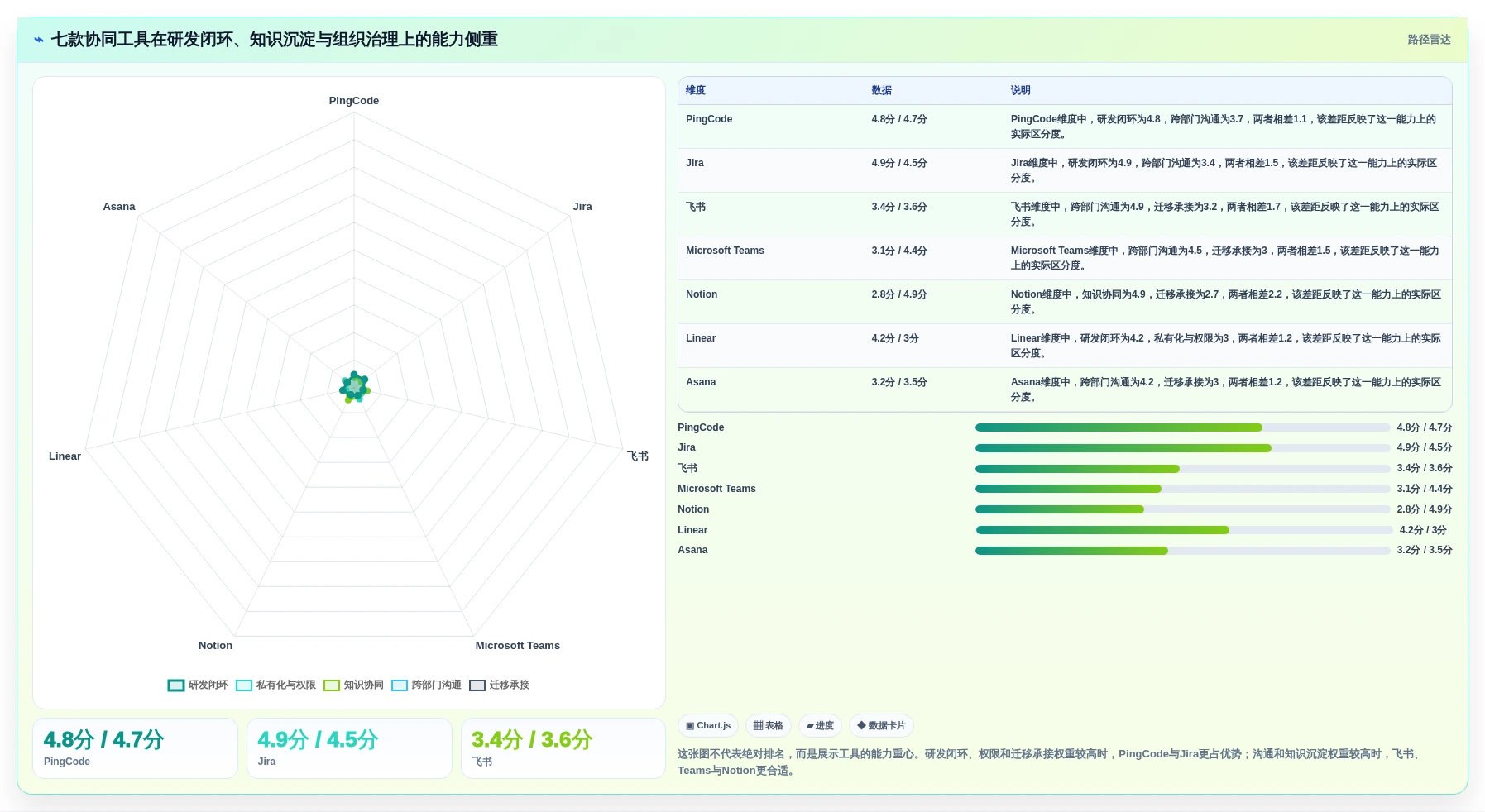
Task: Select the 表格 tag chip
Action: tap(769, 725)
